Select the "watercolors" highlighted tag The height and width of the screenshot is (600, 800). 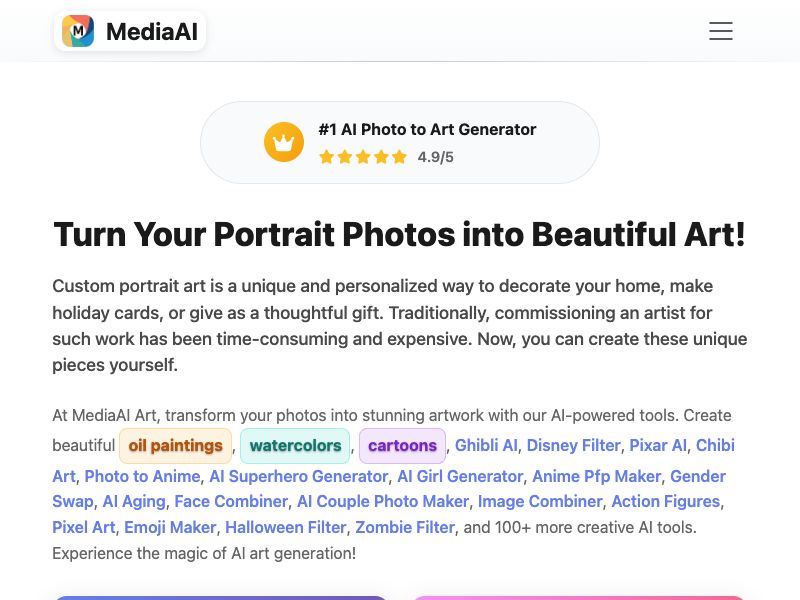[x=295, y=445]
